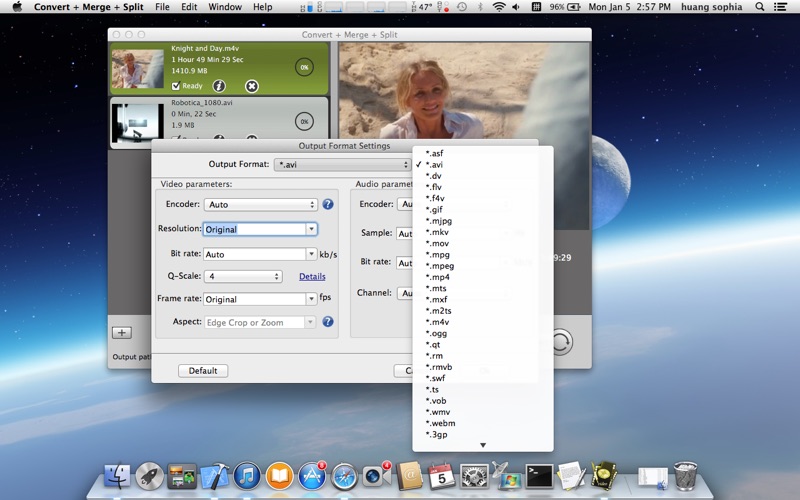Image resolution: width=800 pixels, height=500 pixels.
Task: Open the Window menu
Action: coord(225,7)
